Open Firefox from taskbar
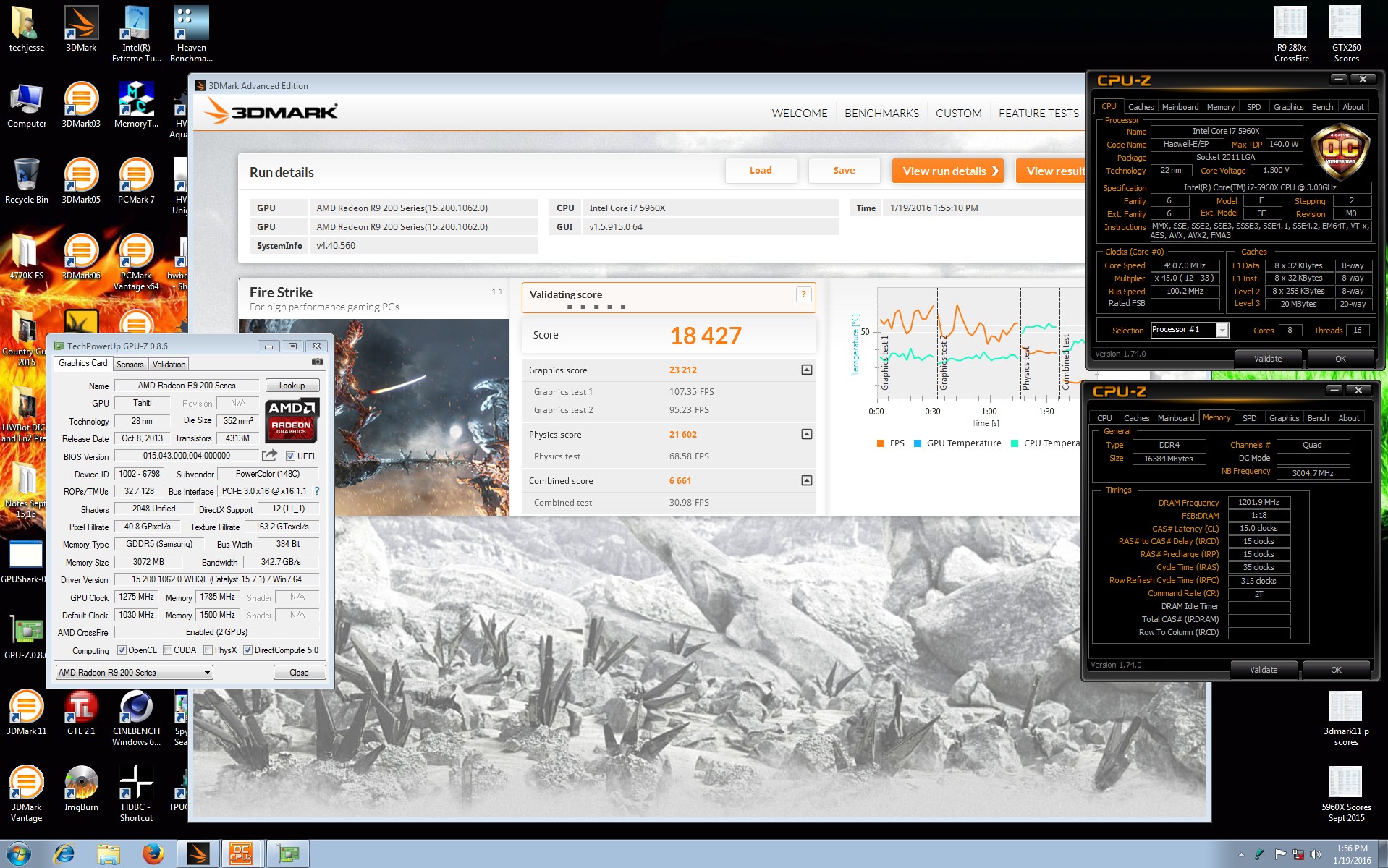 [x=153, y=854]
